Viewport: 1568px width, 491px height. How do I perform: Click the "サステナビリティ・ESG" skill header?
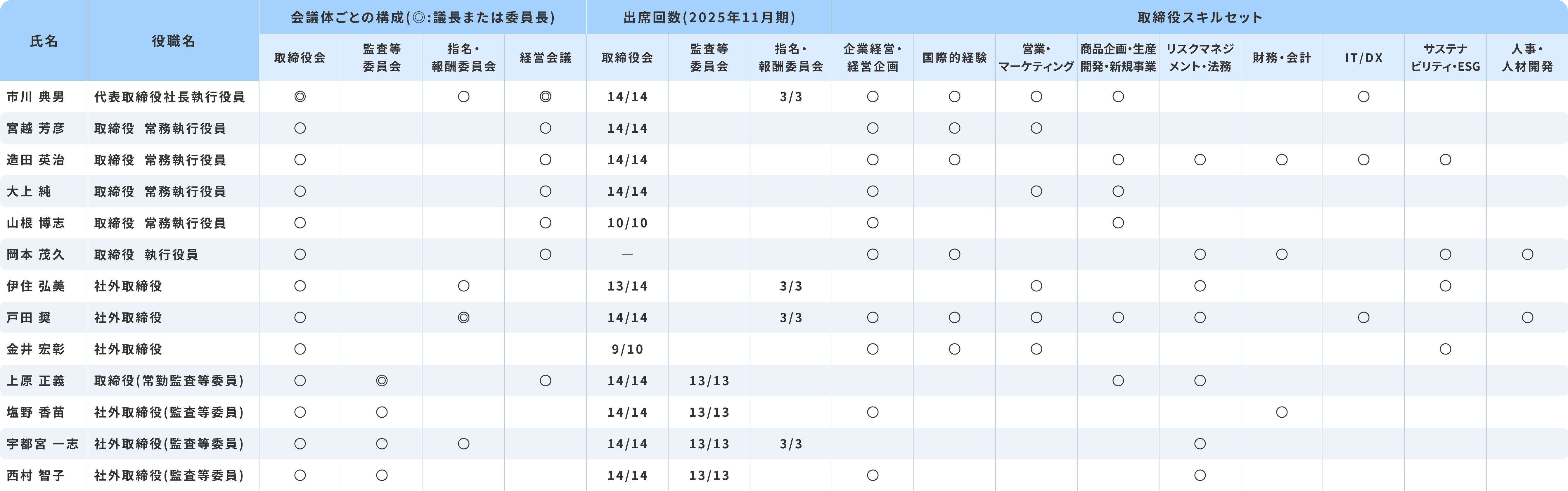click(1446, 58)
